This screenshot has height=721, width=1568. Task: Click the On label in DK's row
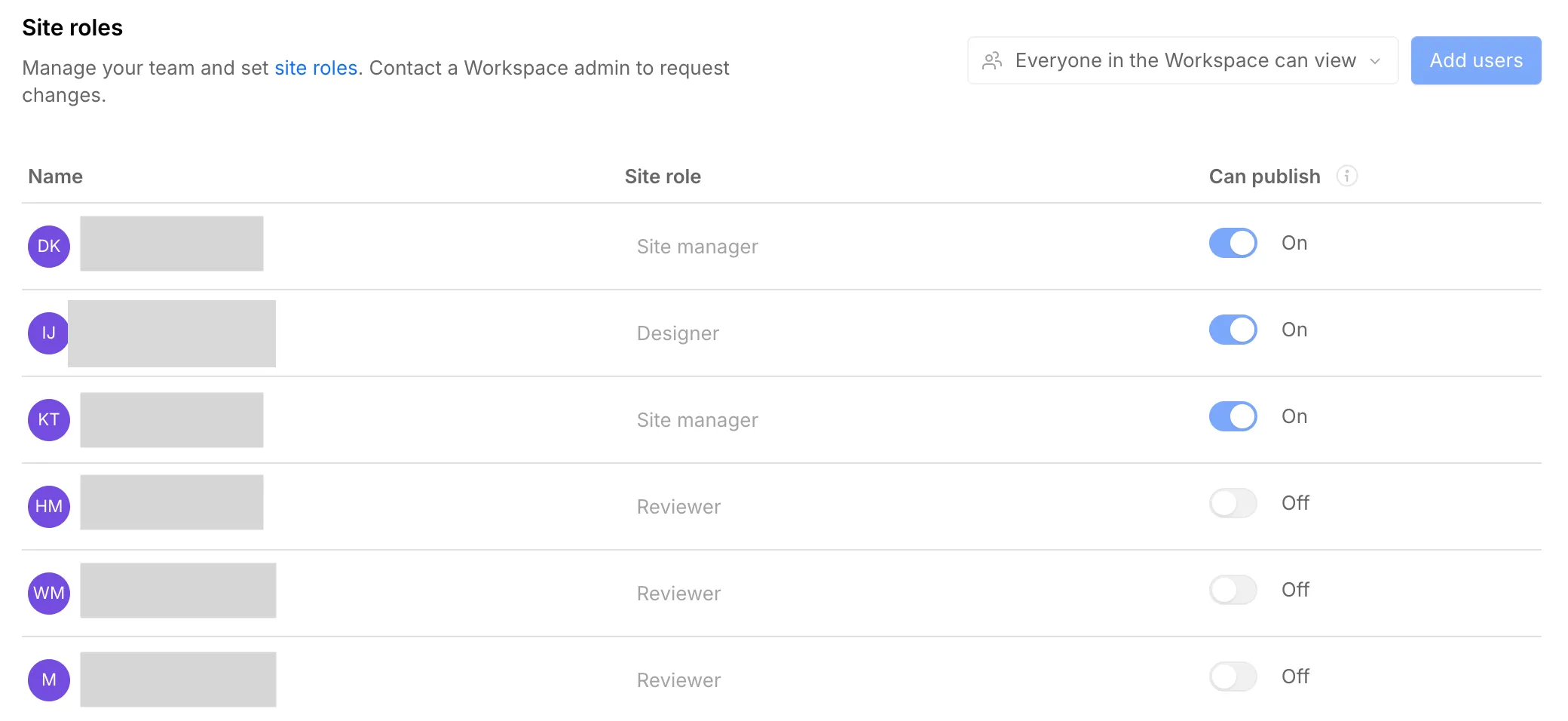[x=1294, y=243]
